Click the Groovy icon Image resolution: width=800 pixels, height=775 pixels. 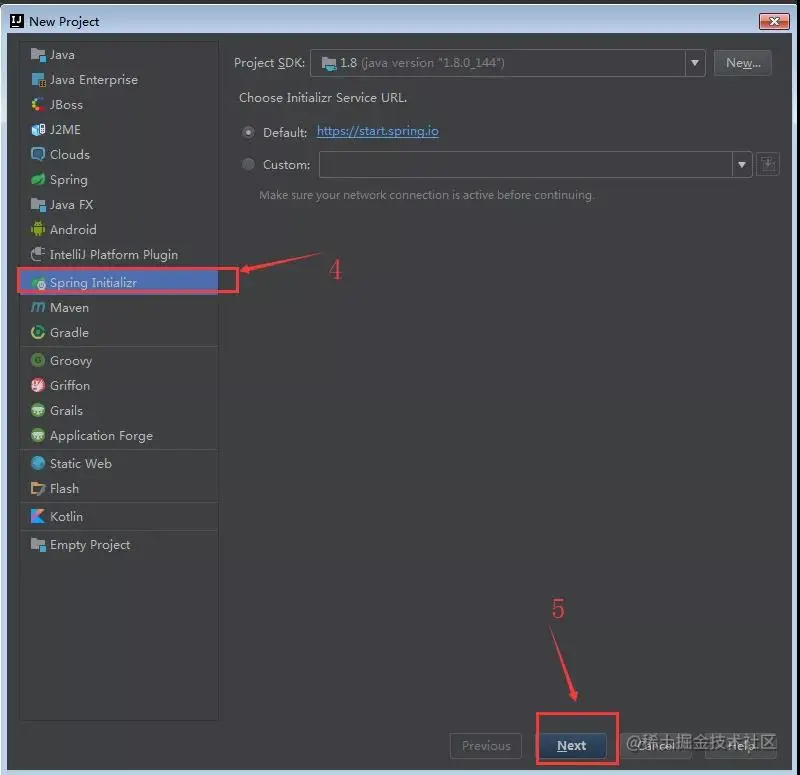click(38, 360)
